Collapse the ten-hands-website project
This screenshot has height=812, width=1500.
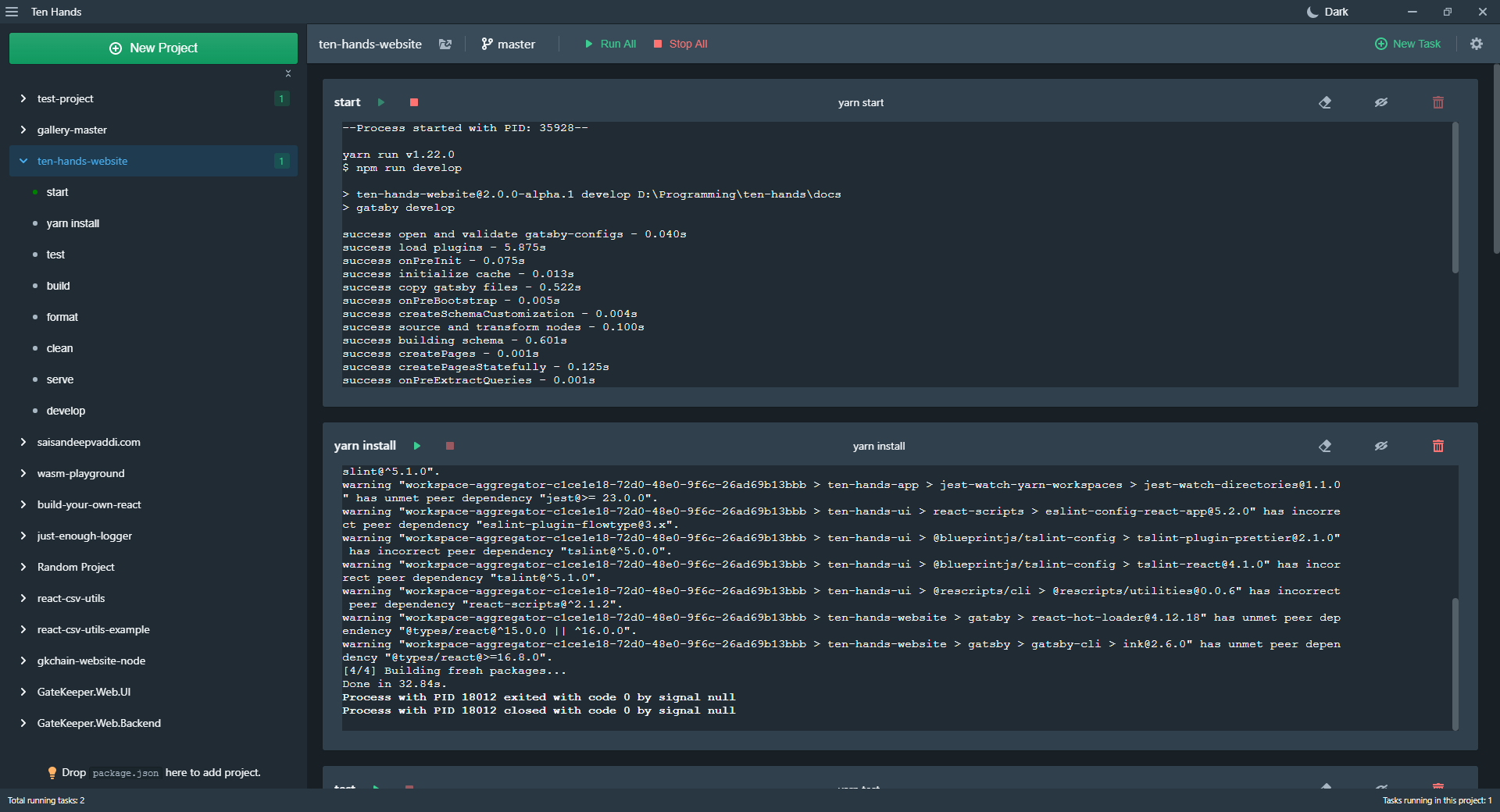coord(23,161)
